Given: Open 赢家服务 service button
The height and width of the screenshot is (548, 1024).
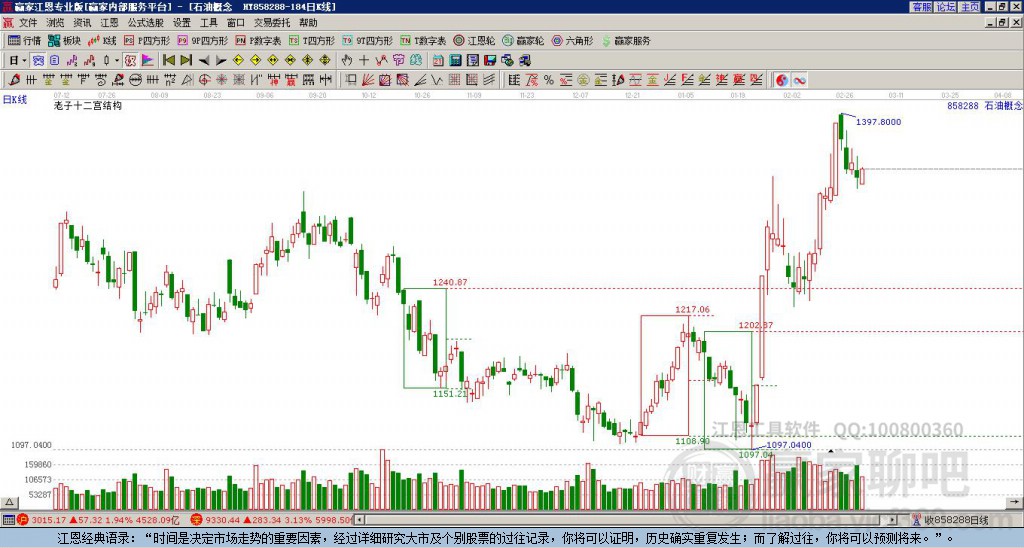Looking at the screenshot, I should [x=626, y=40].
